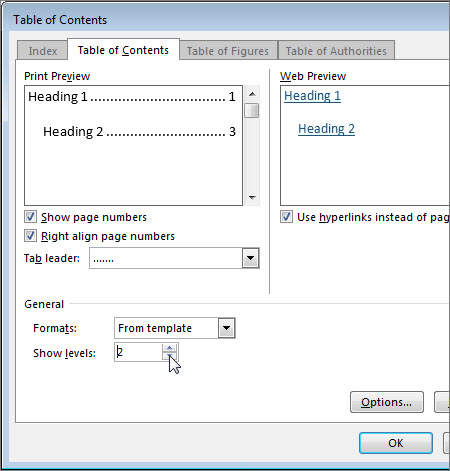
Task: Click the Print Preview scrollbar thumb
Action: [x=252, y=110]
